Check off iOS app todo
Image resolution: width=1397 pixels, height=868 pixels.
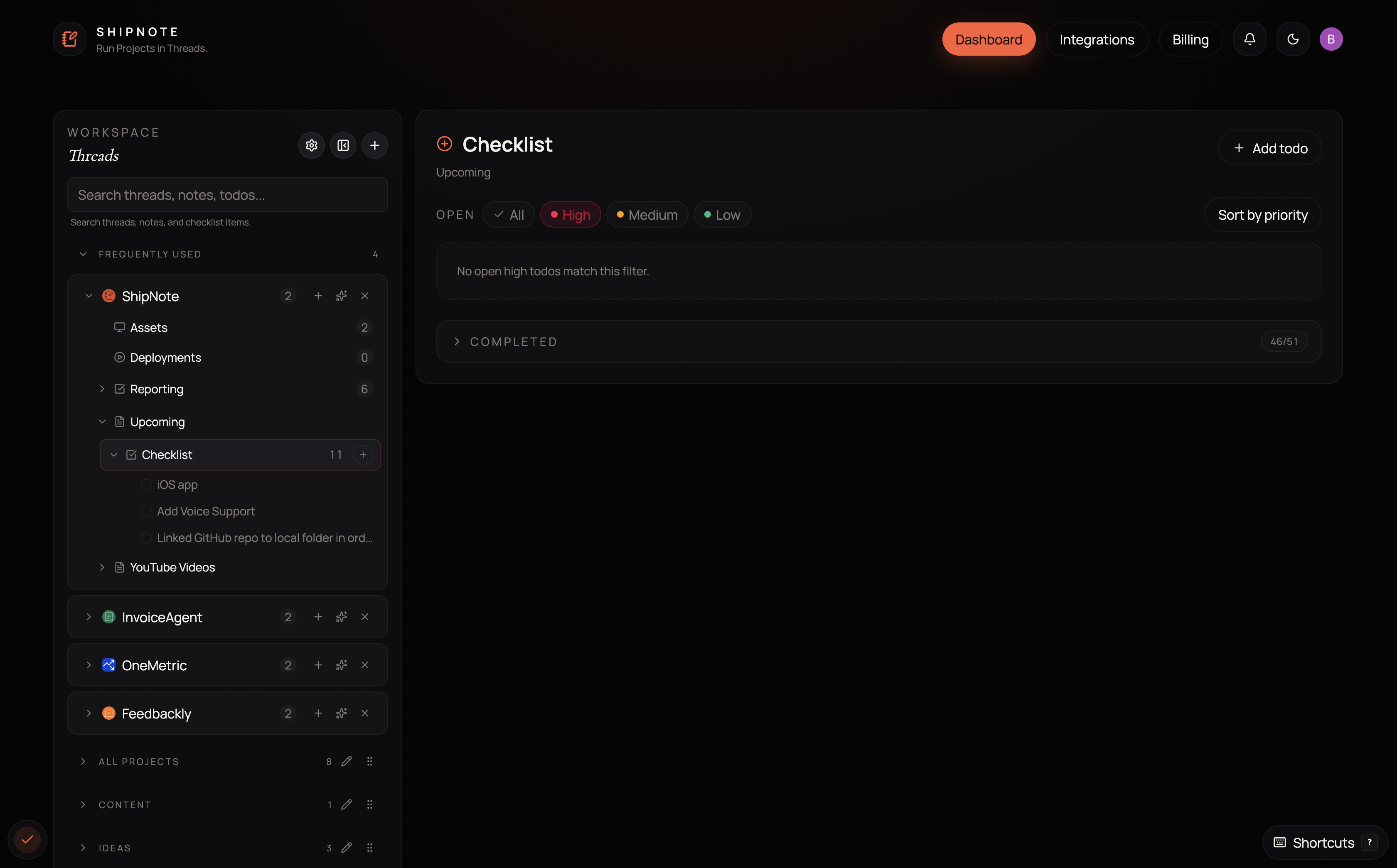tap(146, 485)
